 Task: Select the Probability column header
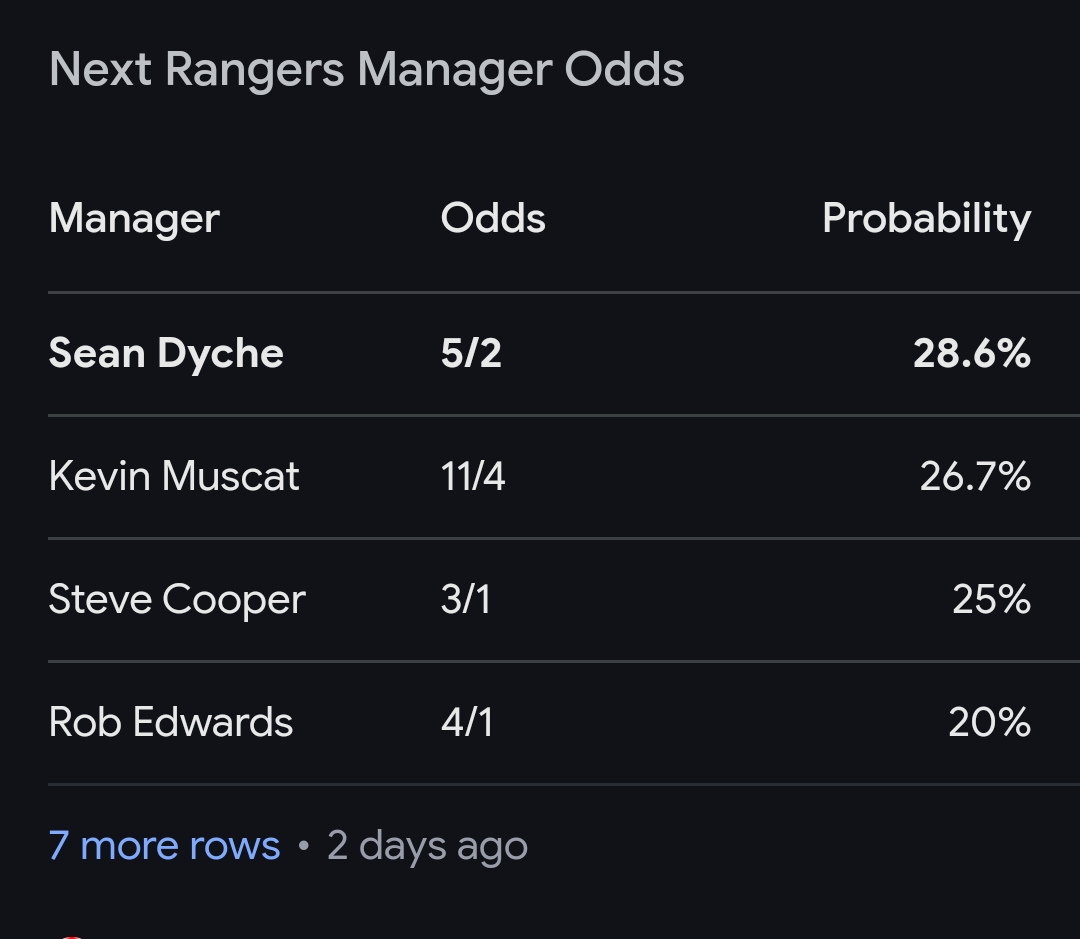click(926, 218)
